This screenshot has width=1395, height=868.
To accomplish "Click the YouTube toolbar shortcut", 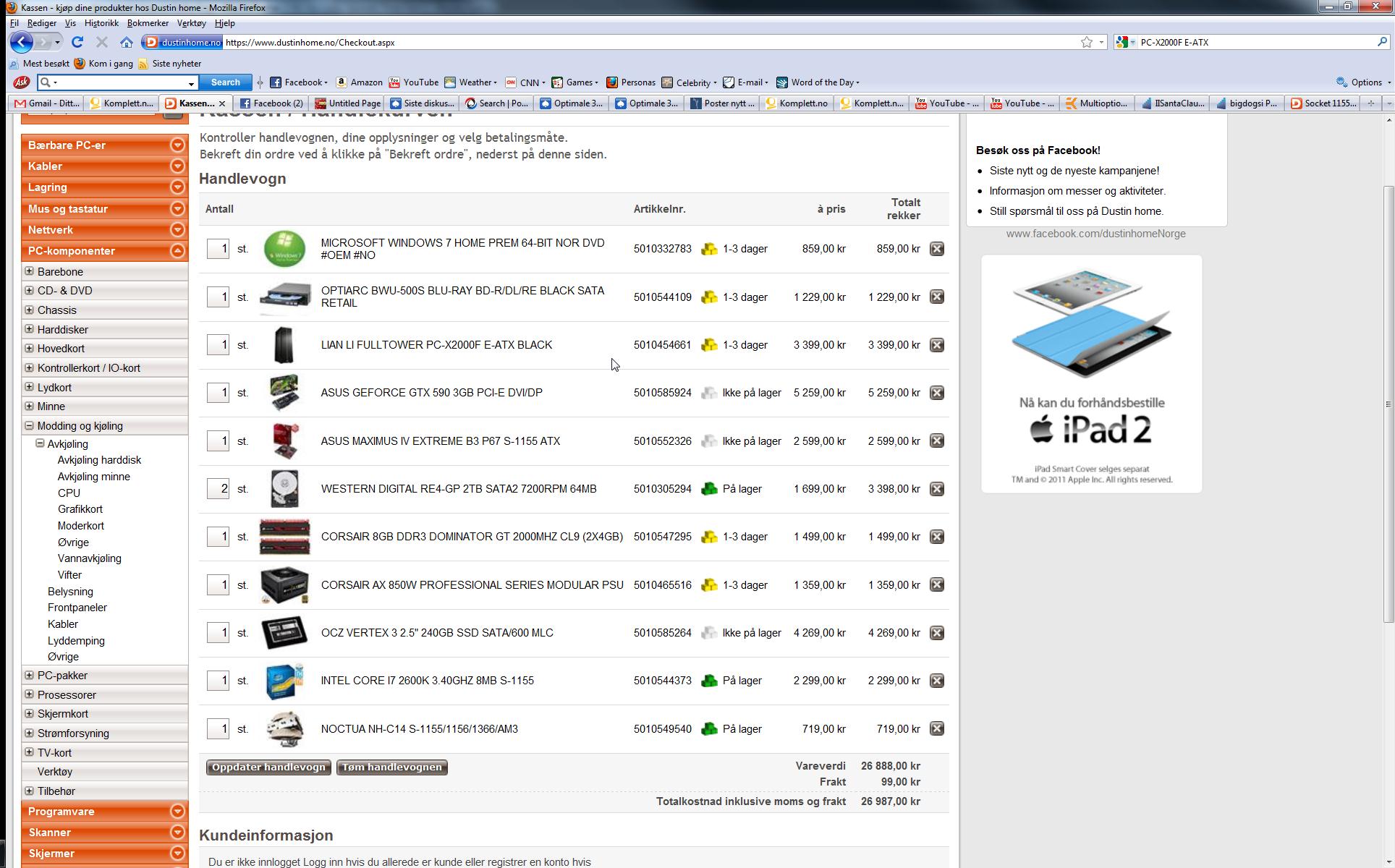I will 413,82.
